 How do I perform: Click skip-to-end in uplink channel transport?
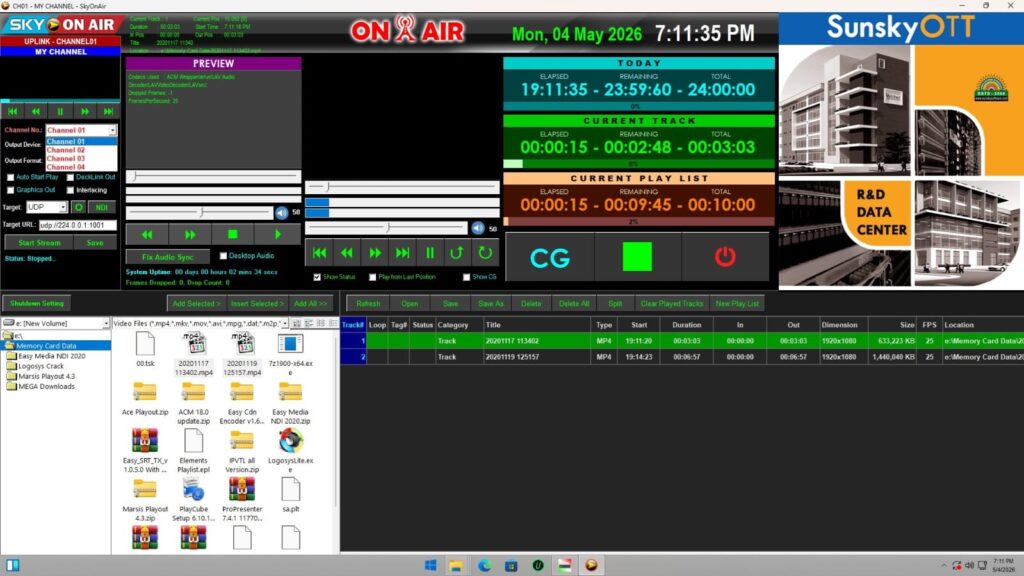click(x=108, y=112)
